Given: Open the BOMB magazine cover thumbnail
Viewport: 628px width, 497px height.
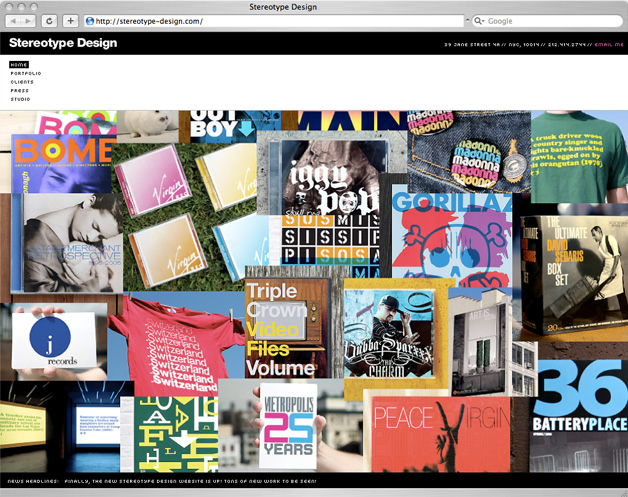Looking at the screenshot, I should [62, 163].
